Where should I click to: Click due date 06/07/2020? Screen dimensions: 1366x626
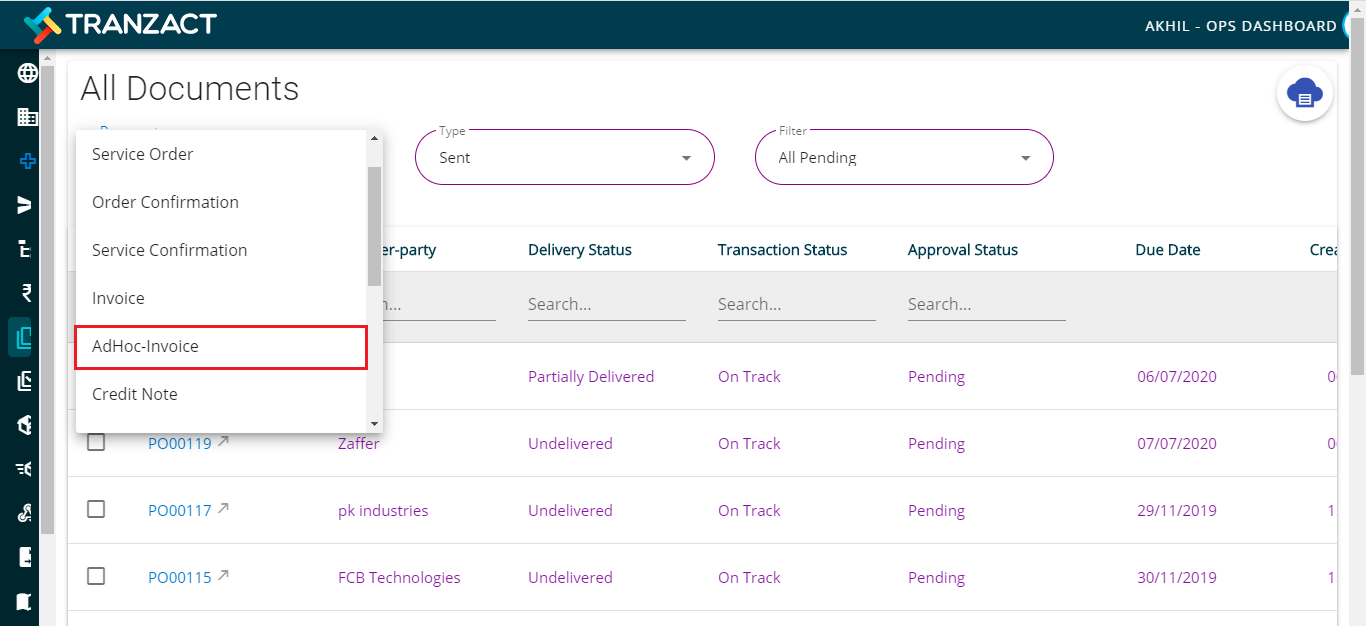(1177, 376)
